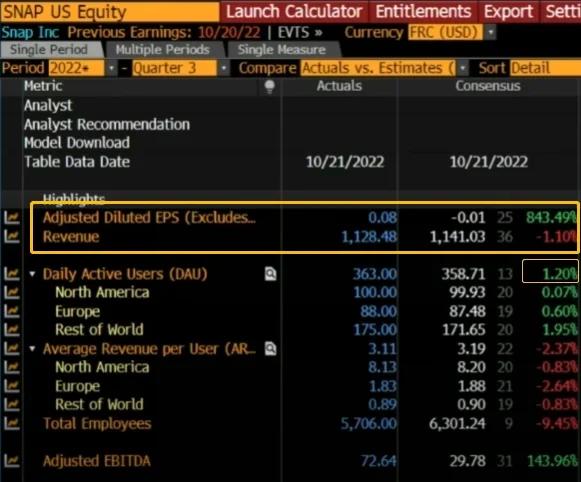Image resolution: width=581 pixels, height=482 pixels.
Task: Click the Compare Actuals vs. Estimates field
Action: click(378, 68)
